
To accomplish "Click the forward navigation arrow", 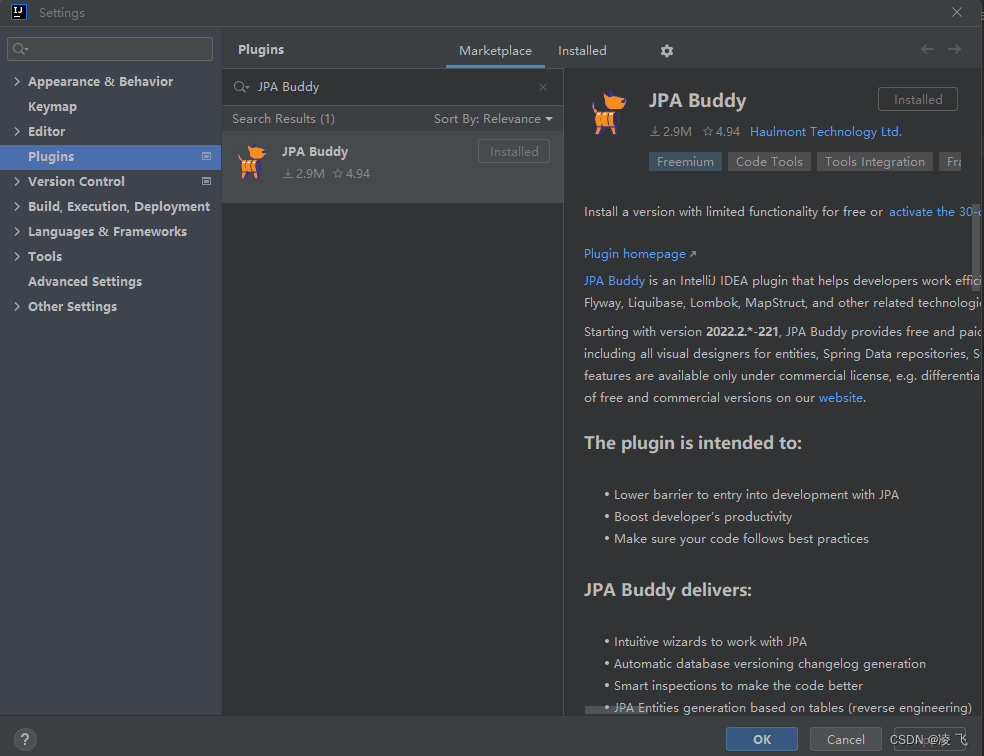I will [954, 49].
